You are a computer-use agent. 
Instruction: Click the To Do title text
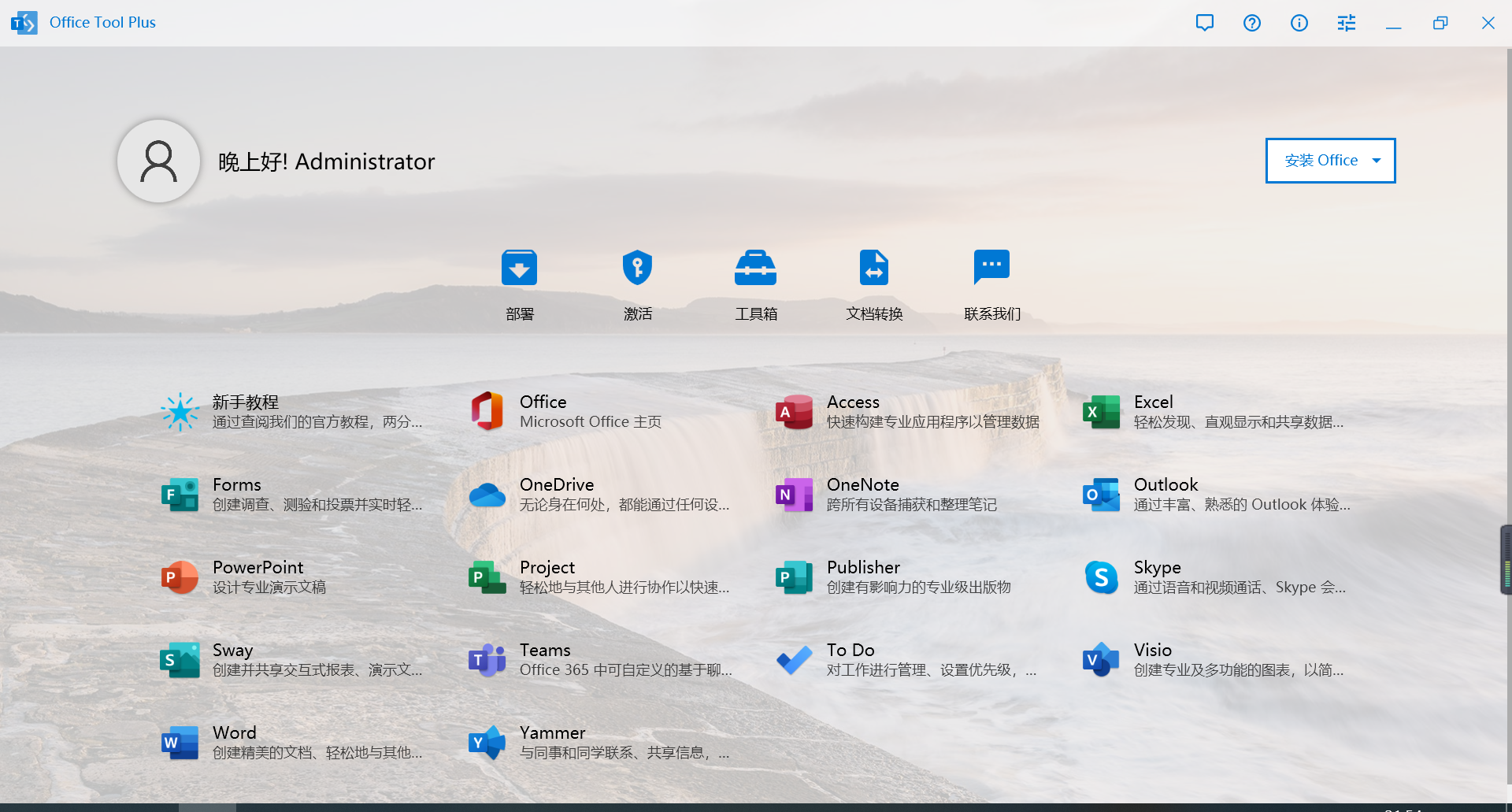click(850, 651)
